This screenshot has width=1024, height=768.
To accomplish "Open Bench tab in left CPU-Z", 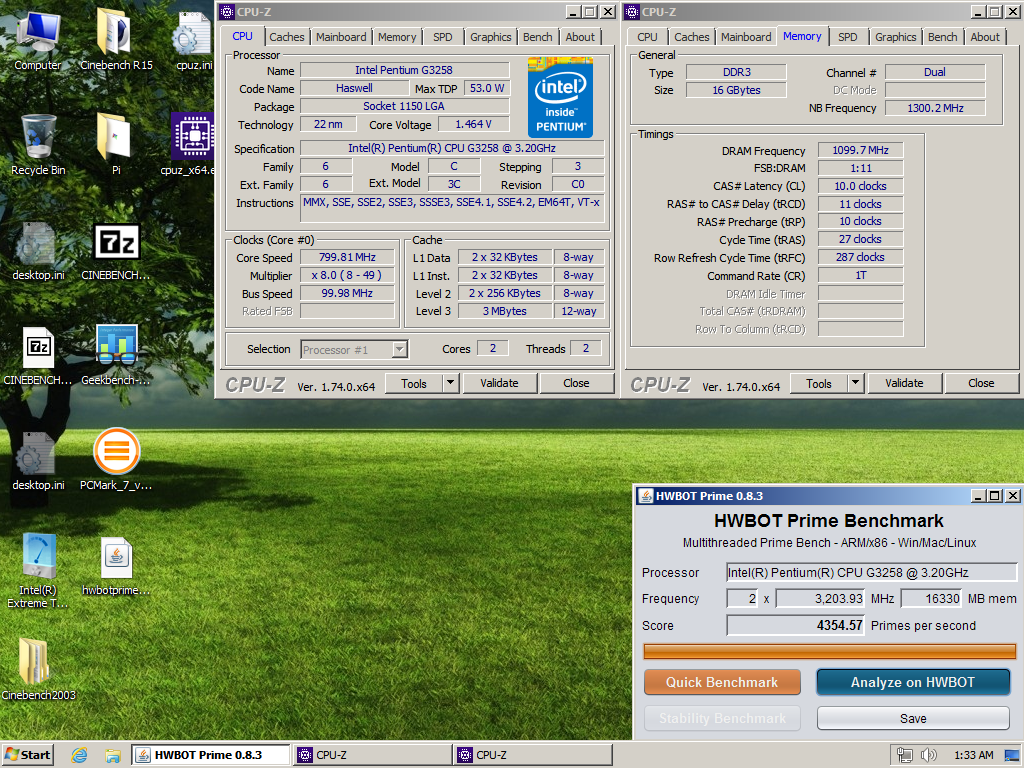I will (537, 37).
